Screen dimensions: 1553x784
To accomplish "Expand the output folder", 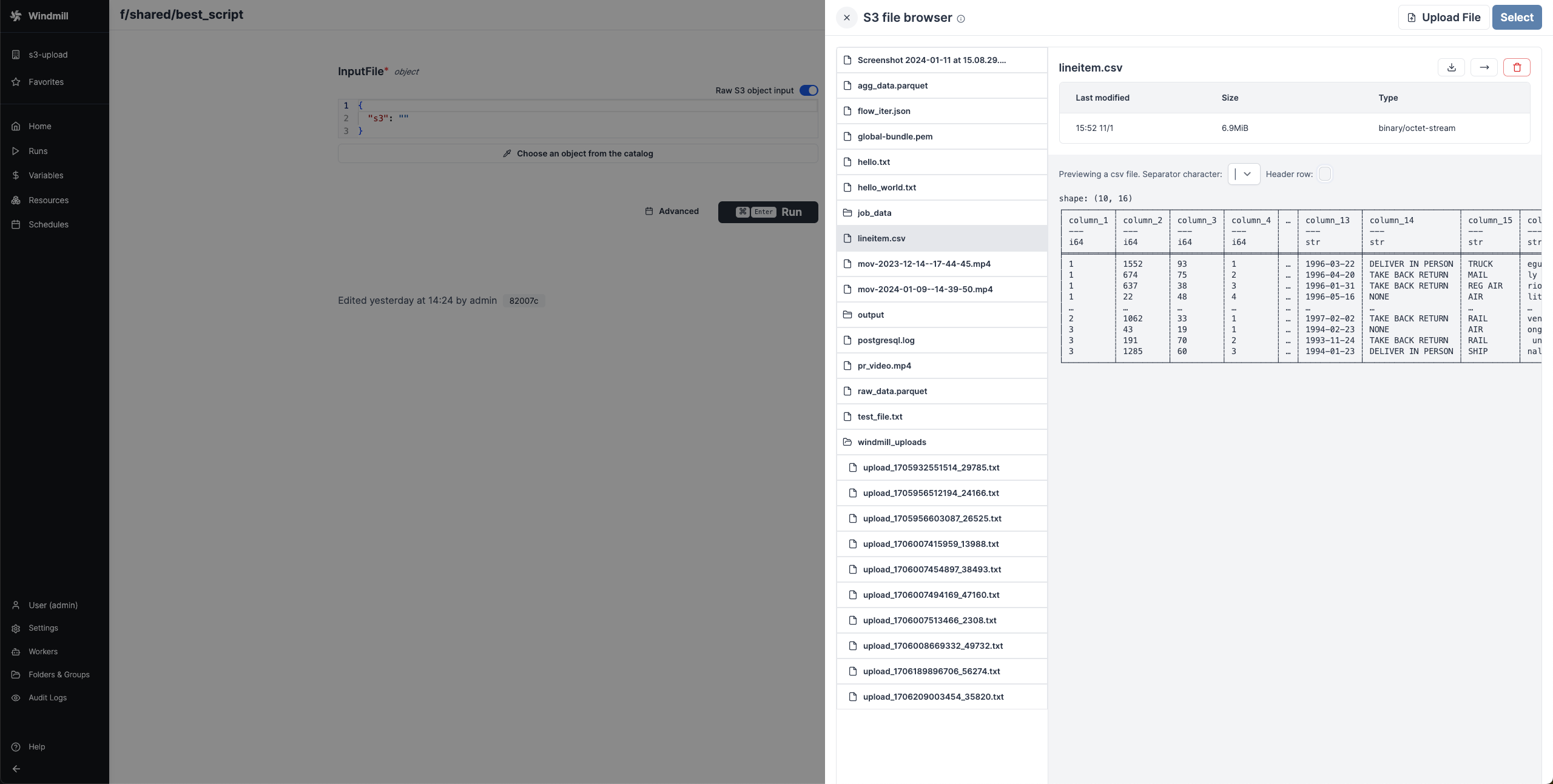I will (942, 315).
